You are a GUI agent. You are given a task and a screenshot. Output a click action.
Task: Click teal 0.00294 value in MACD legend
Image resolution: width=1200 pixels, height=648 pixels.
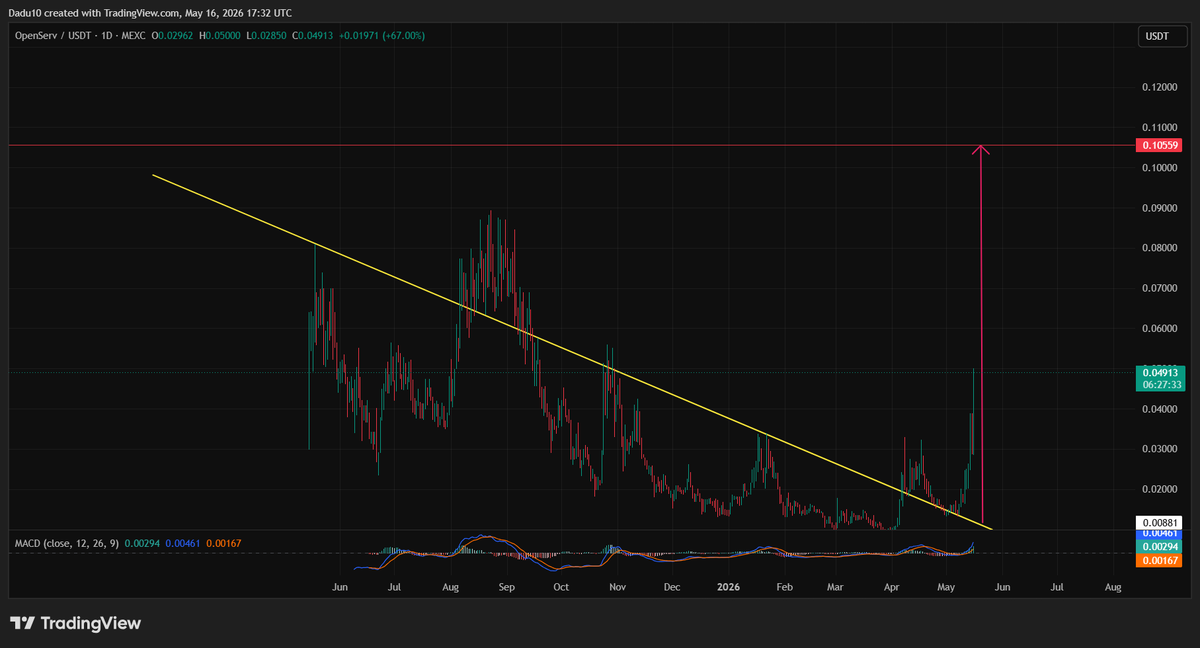click(141, 543)
